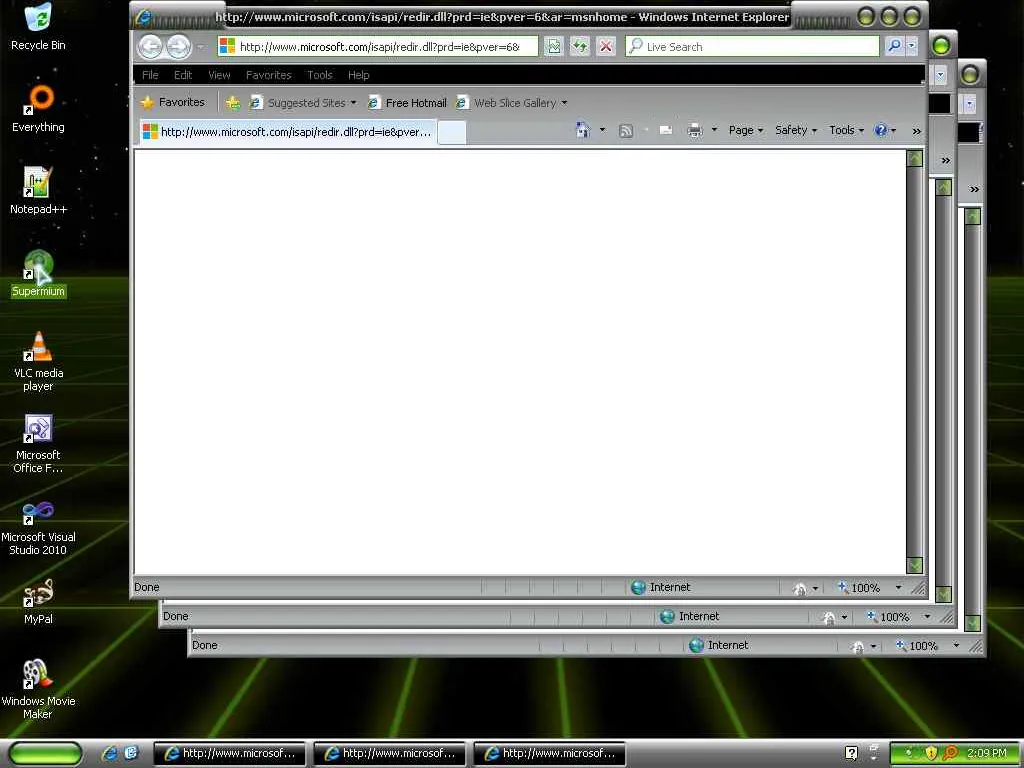Click the protected mode icon in front status bar
Viewport: 1024px width, 768px height.
[x=799, y=588]
